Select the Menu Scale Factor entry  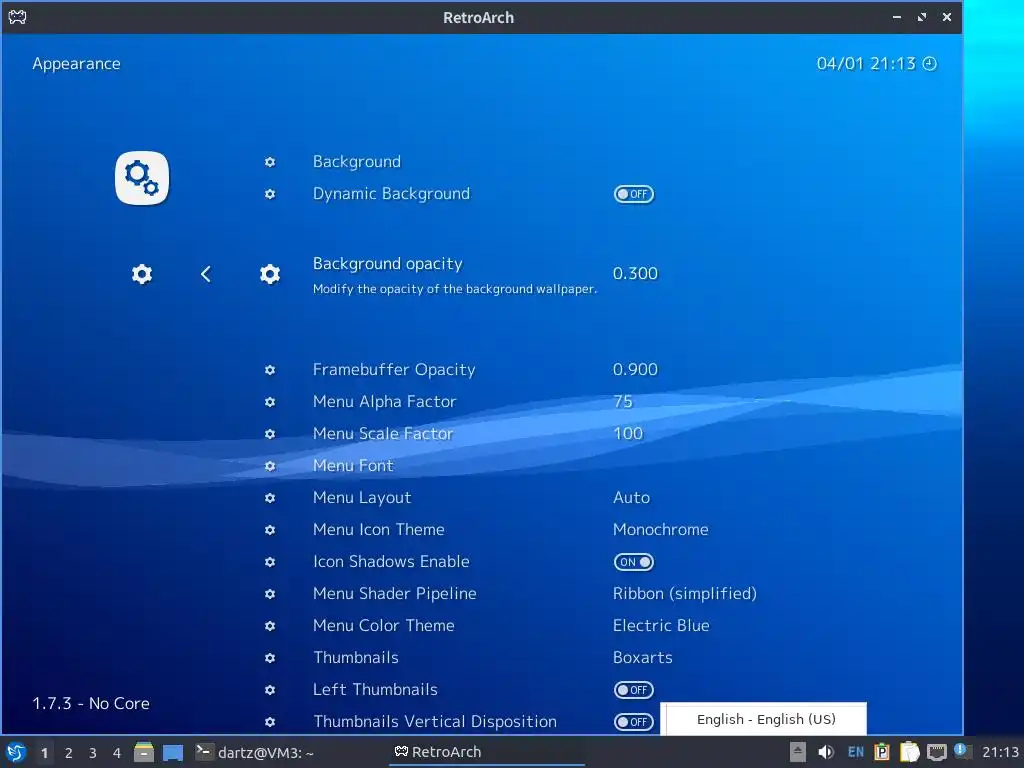383,434
